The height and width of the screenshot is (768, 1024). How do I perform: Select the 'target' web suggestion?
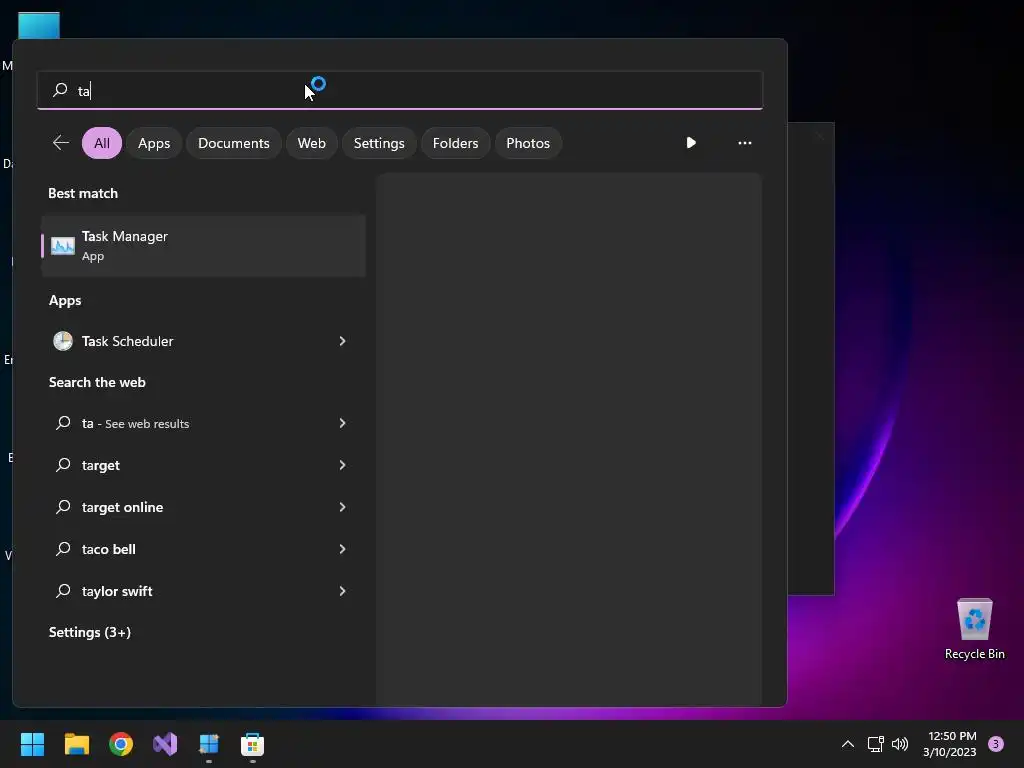tap(203, 465)
